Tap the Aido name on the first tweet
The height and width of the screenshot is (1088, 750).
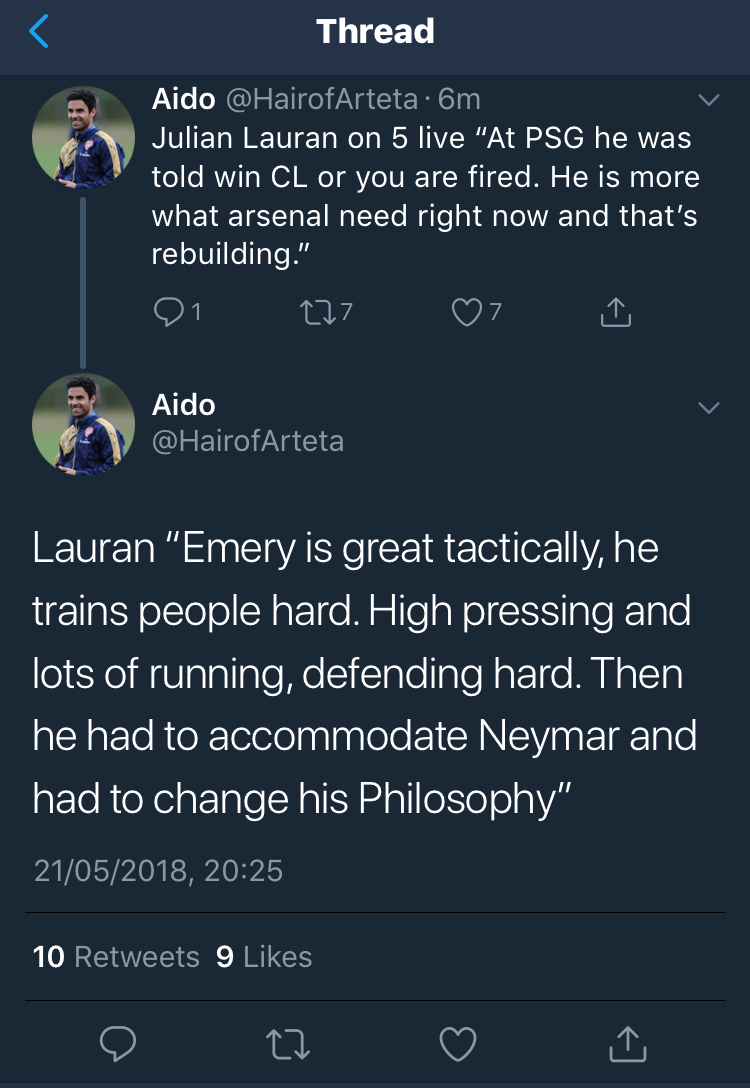pyautogui.click(x=182, y=99)
